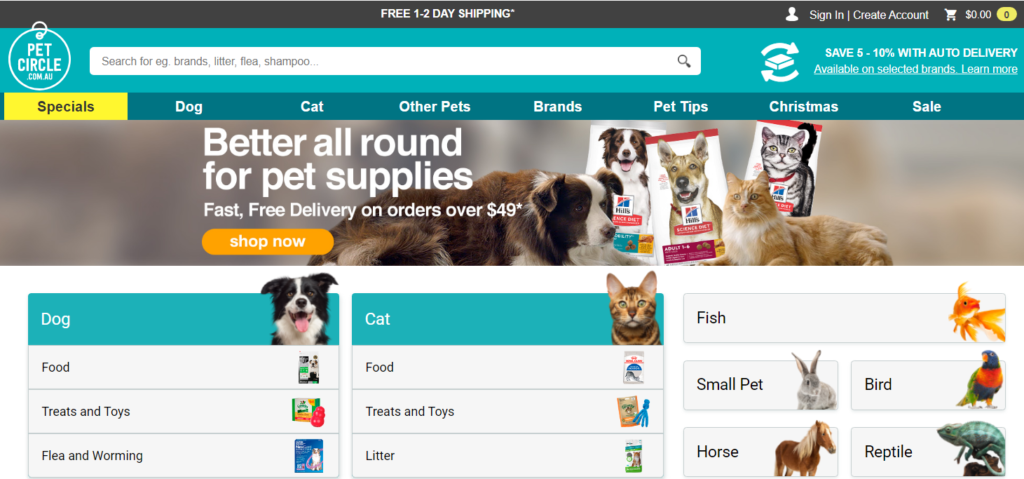
Task: Select Flea and Worming under Dog
Action: click(x=184, y=455)
